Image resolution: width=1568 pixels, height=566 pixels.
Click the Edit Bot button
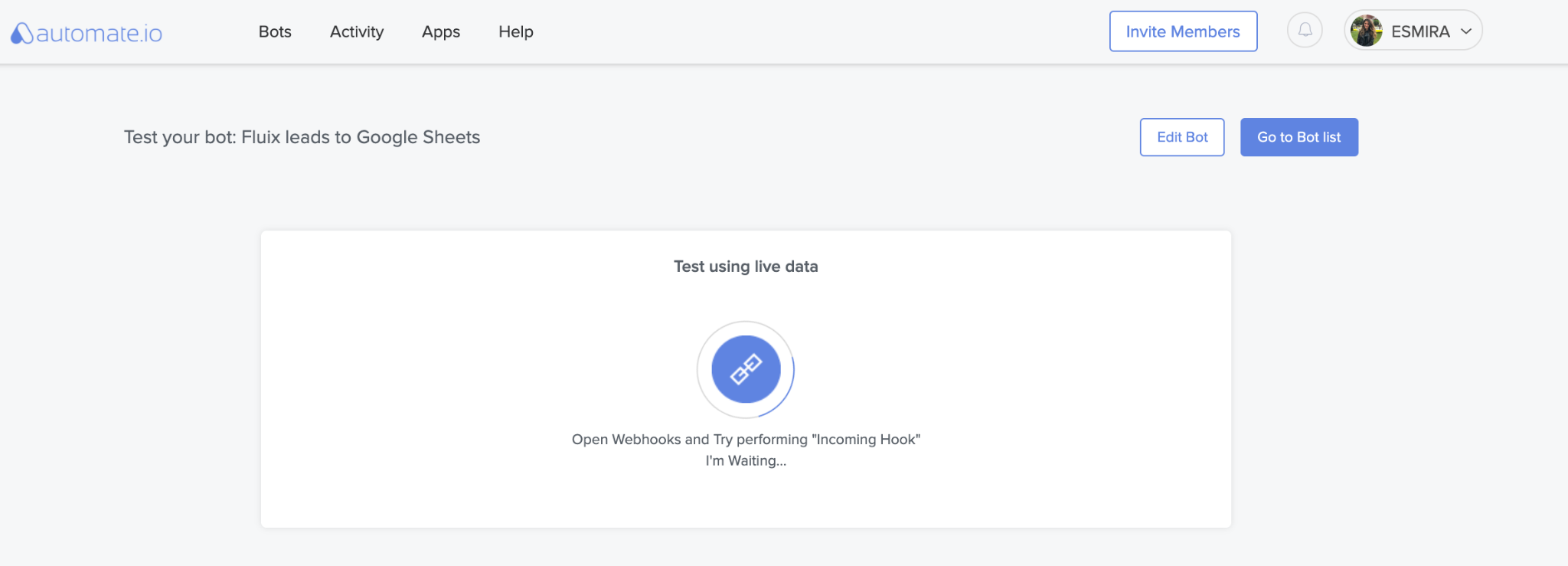pos(1182,137)
